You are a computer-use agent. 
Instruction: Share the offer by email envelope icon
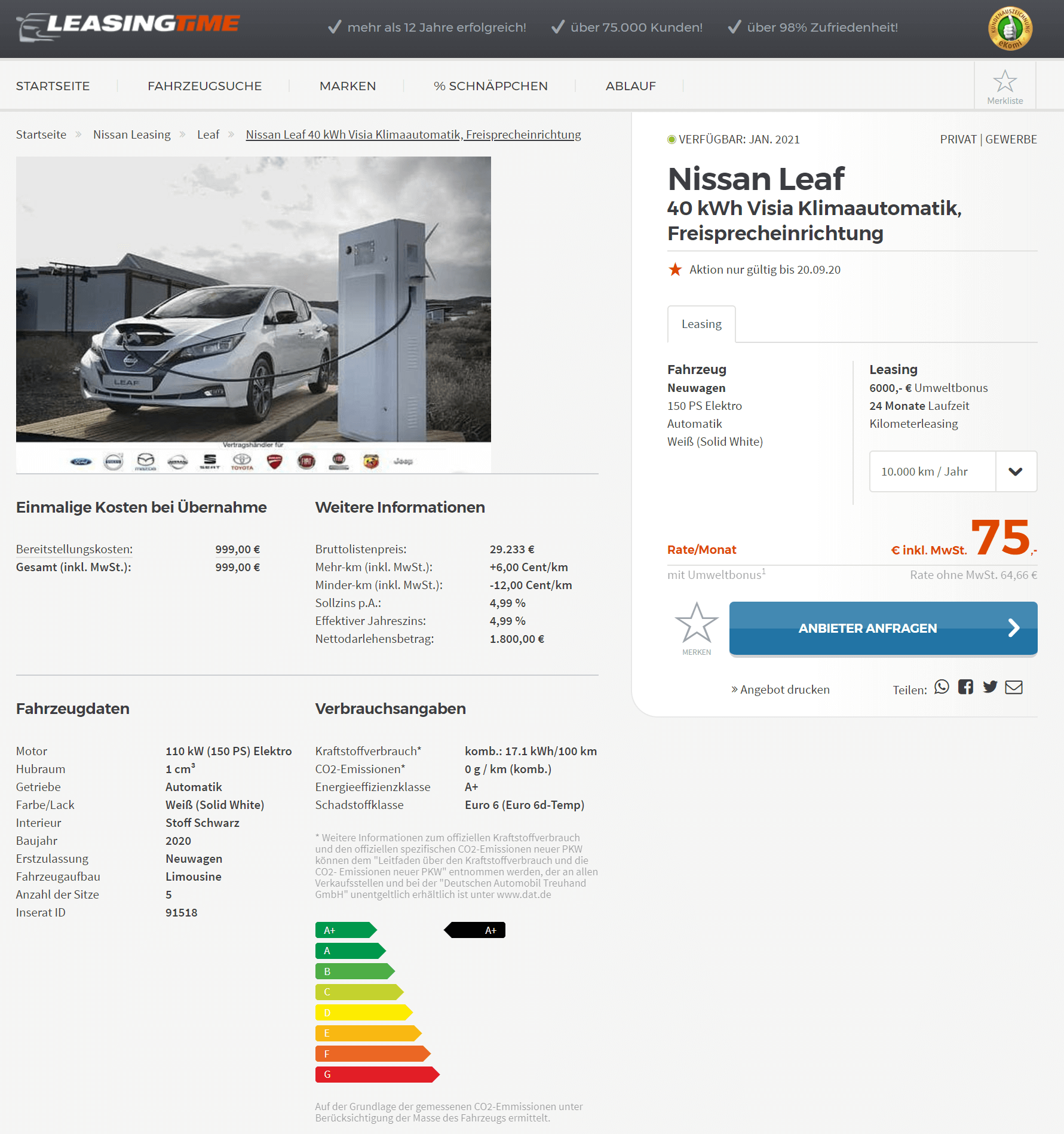pos(1014,687)
